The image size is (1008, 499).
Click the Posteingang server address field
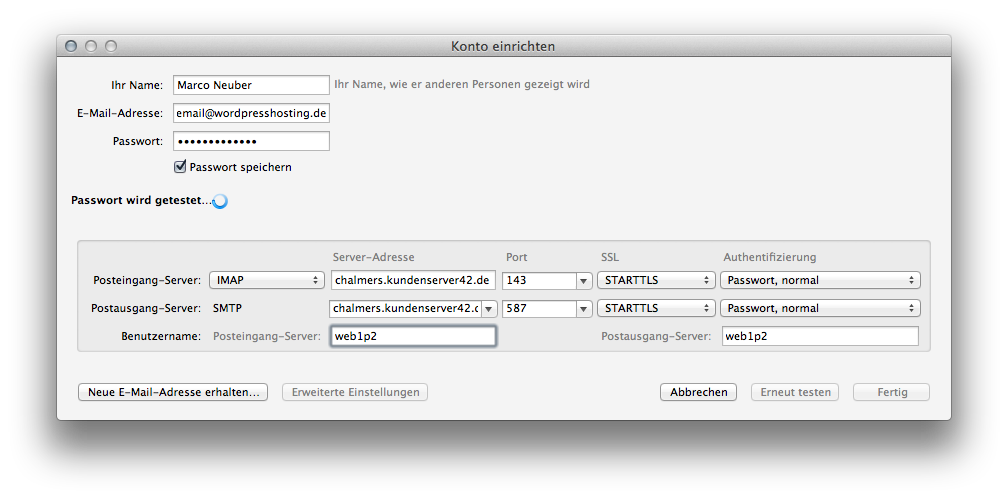pos(413,280)
